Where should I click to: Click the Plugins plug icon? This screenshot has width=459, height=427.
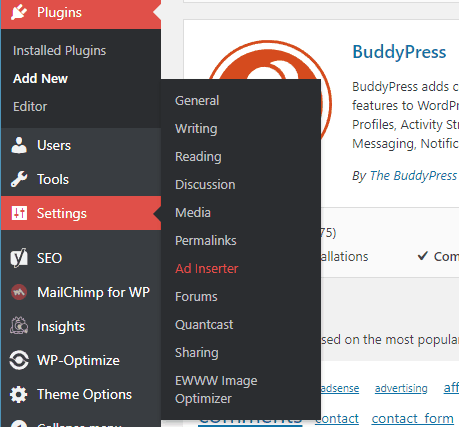[19, 12]
